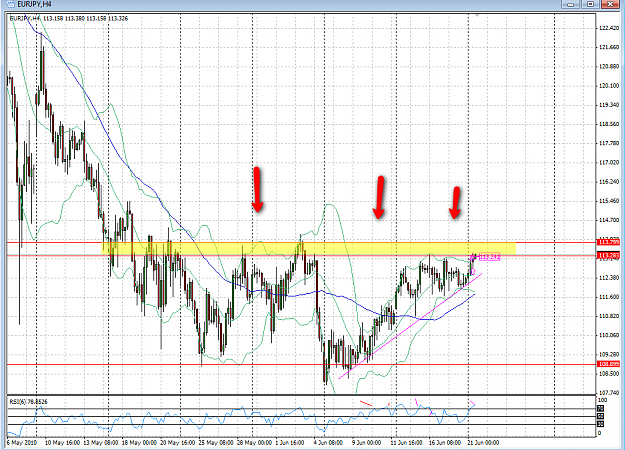The image size is (625, 450).
Task: Restore down the EURJPY,H4 chart window
Action: coord(590,4)
